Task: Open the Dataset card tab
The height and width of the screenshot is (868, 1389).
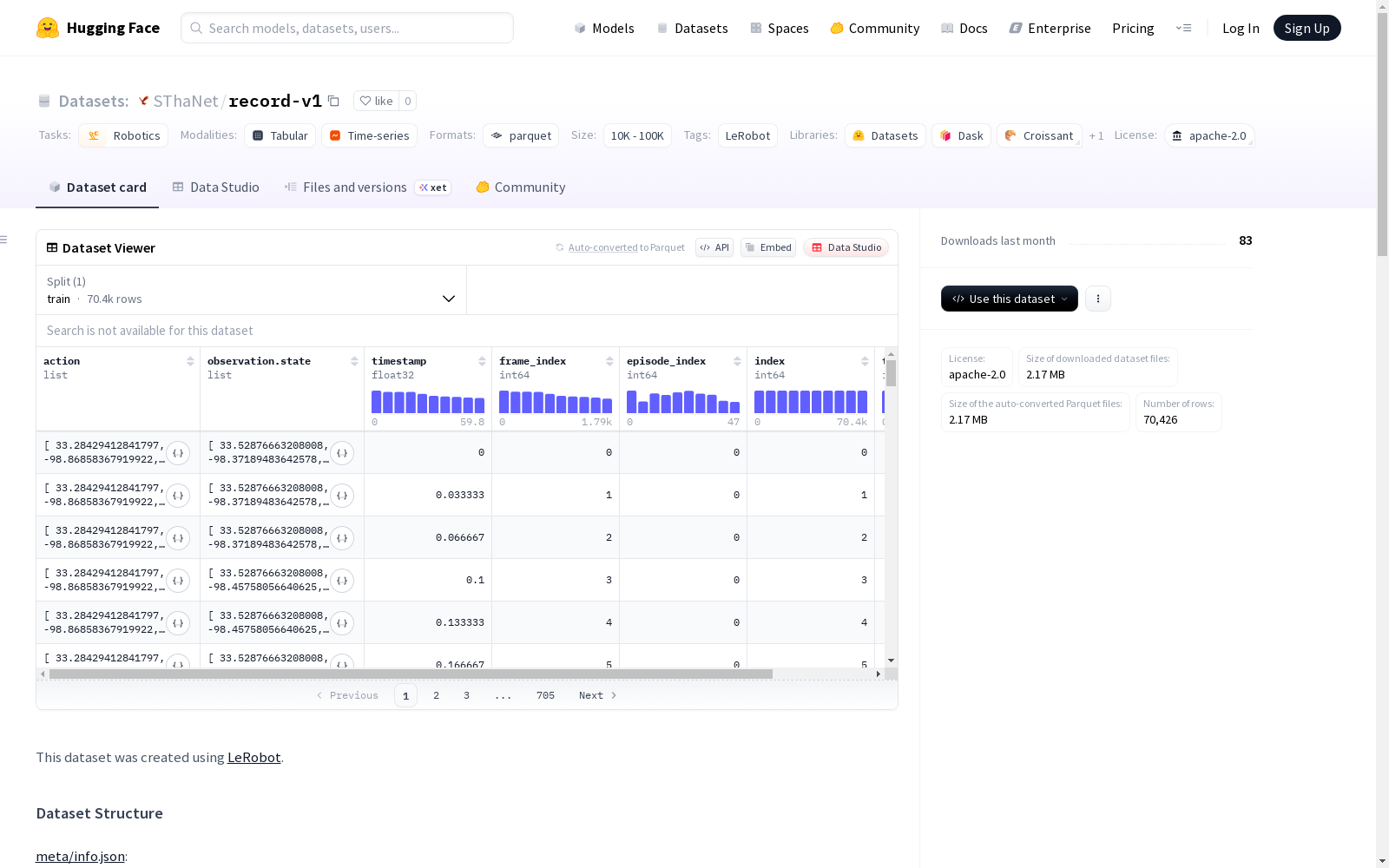Action: pyautogui.click(x=97, y=187)
